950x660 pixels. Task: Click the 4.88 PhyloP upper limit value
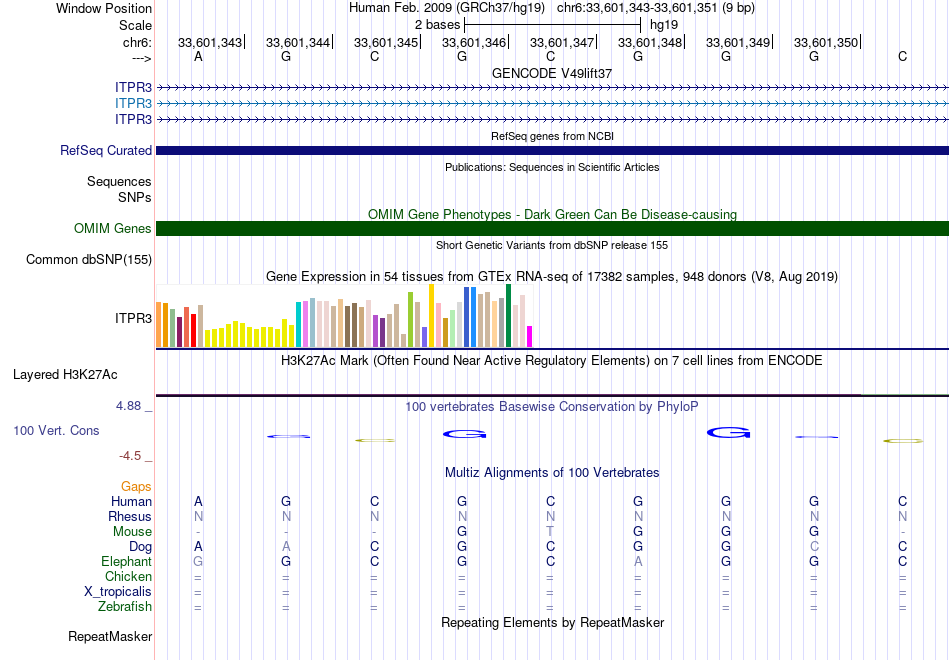[128, 405]
